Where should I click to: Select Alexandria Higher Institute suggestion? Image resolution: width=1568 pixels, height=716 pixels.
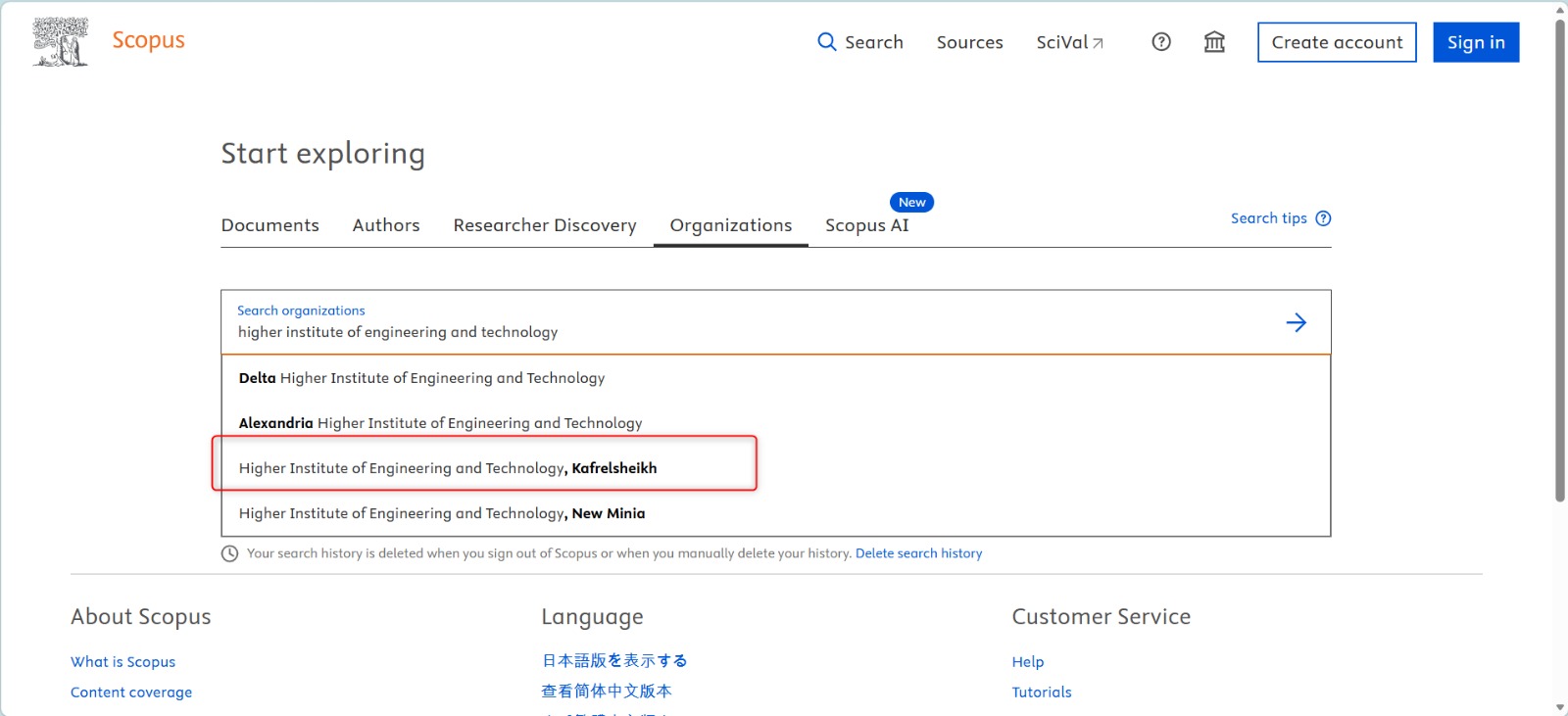coord(775,423)
